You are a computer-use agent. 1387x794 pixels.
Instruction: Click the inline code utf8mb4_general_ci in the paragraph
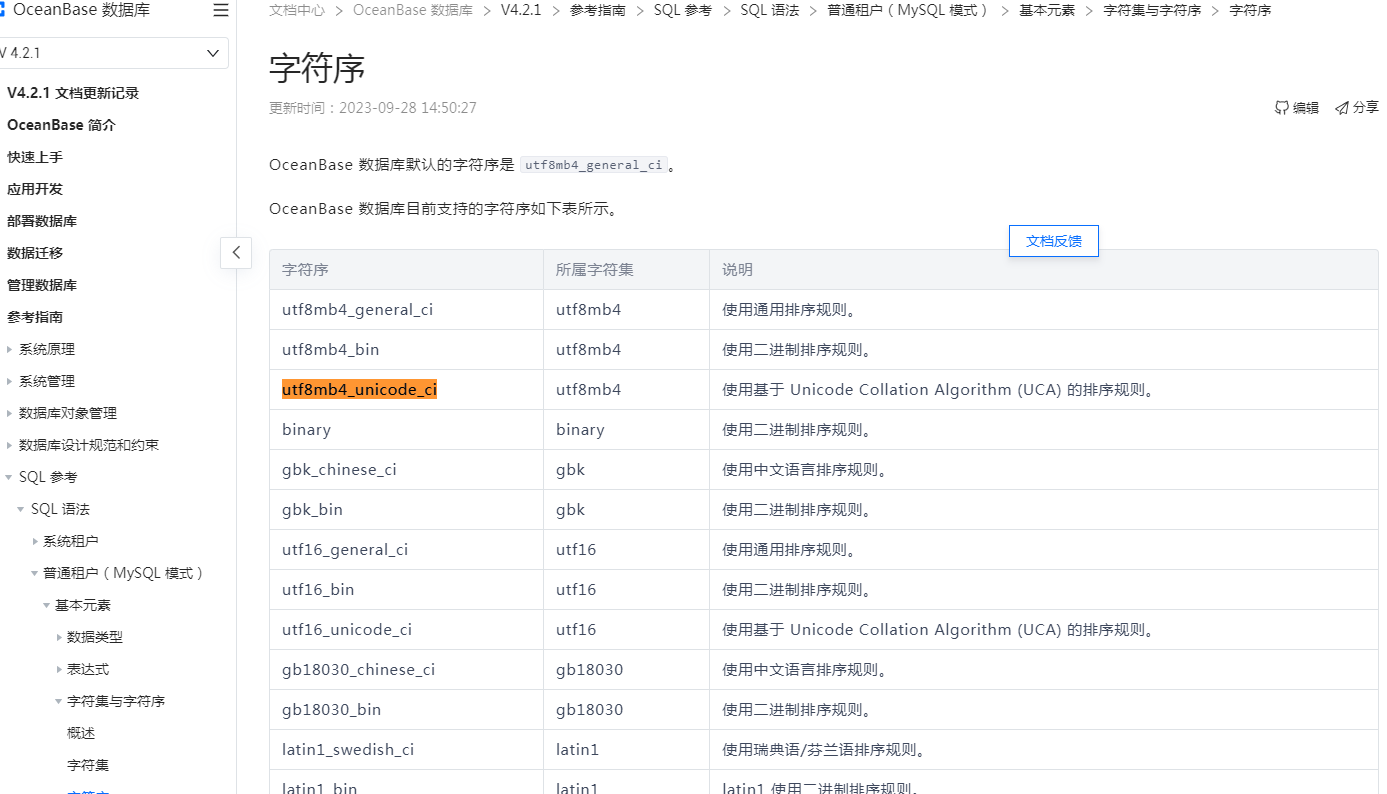pos(594,165)
